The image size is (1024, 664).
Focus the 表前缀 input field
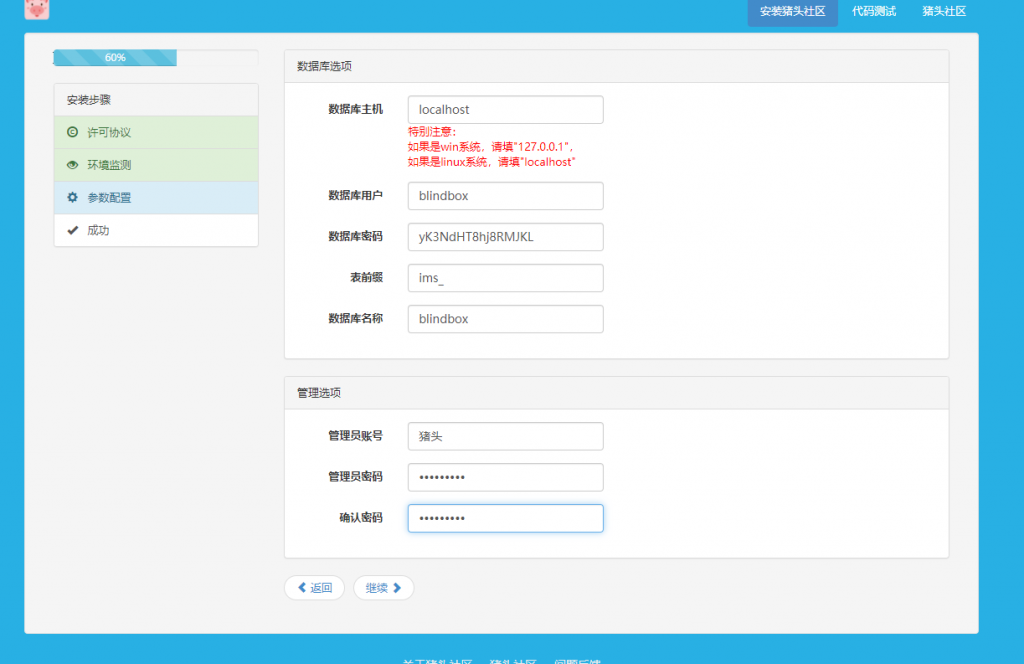pos(505,278)
